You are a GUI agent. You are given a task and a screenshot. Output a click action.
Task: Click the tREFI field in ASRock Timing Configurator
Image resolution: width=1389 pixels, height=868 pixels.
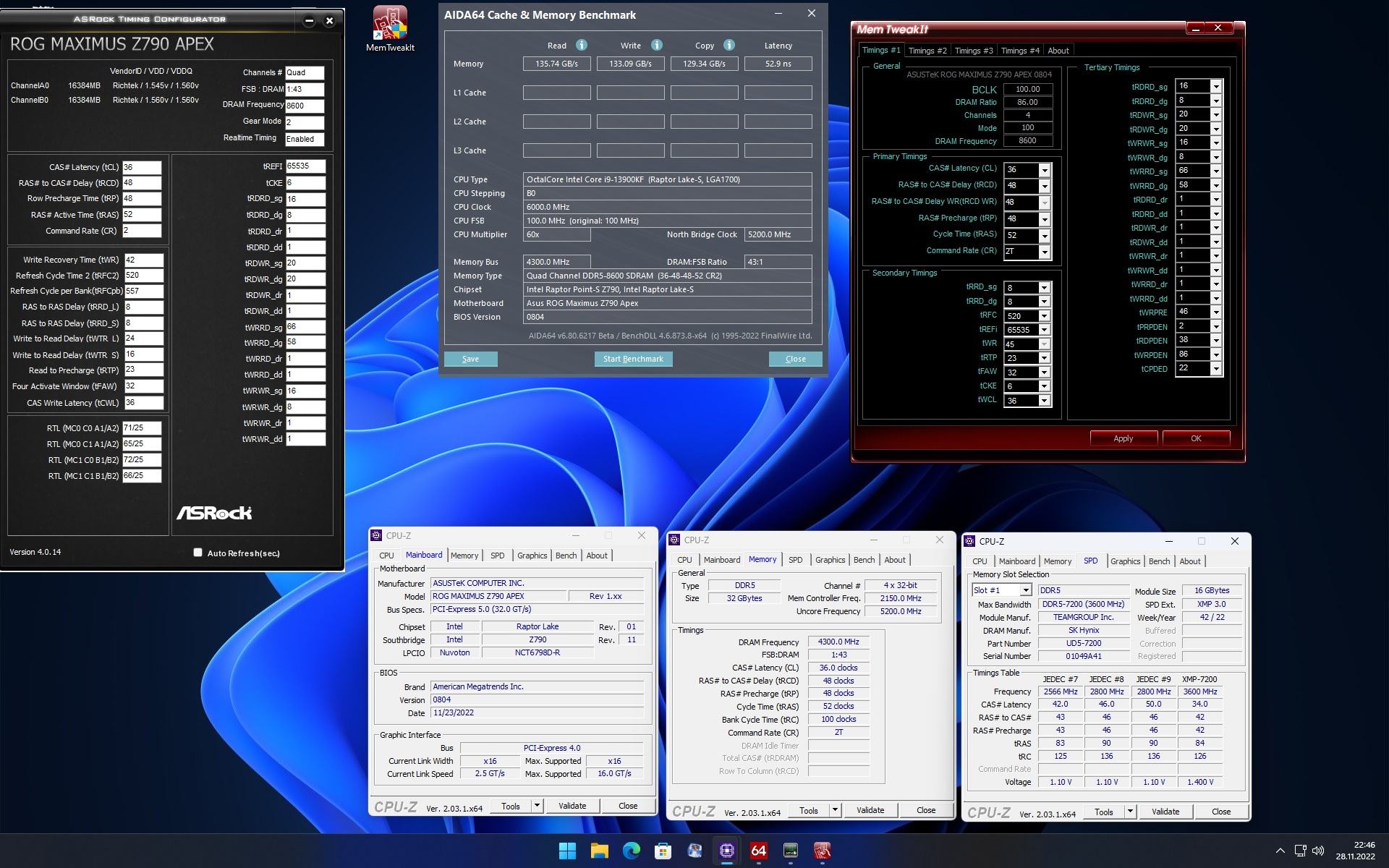[x=305, y=166]
